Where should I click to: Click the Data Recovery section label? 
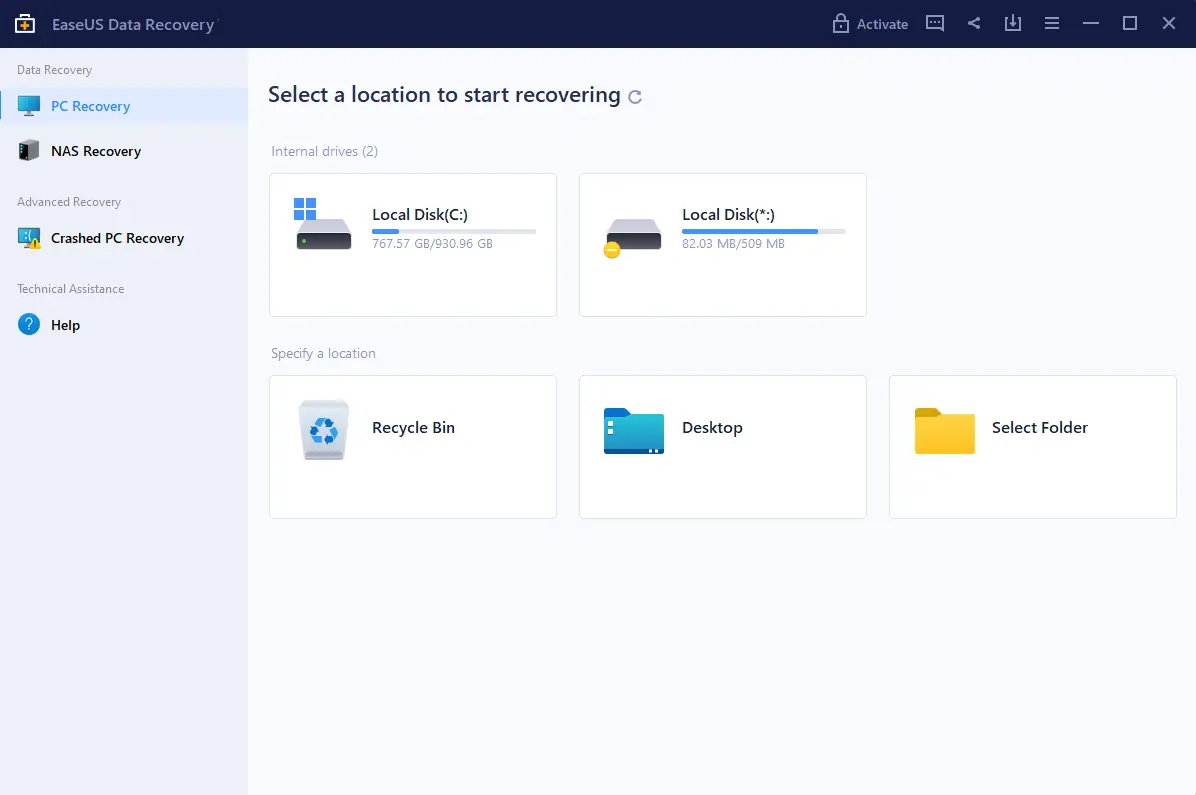click(54, 69)
